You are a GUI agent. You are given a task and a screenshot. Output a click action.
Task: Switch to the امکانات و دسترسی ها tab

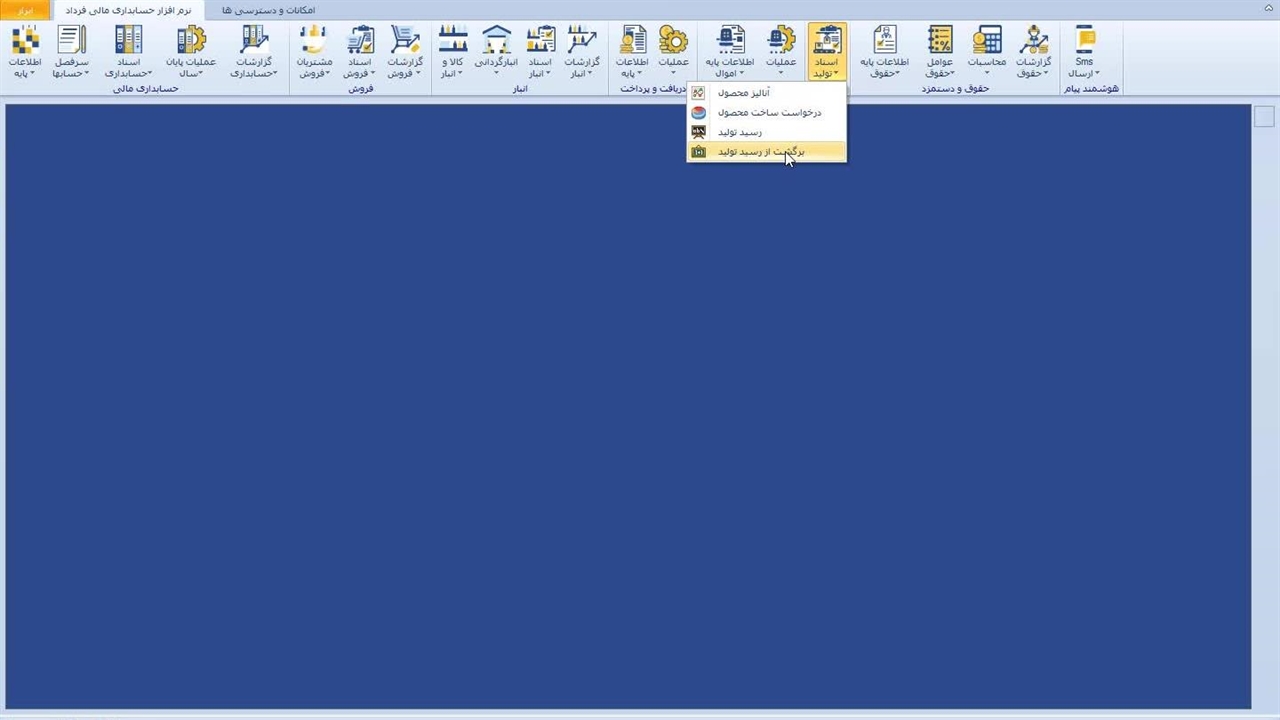(x=267, y=10)
